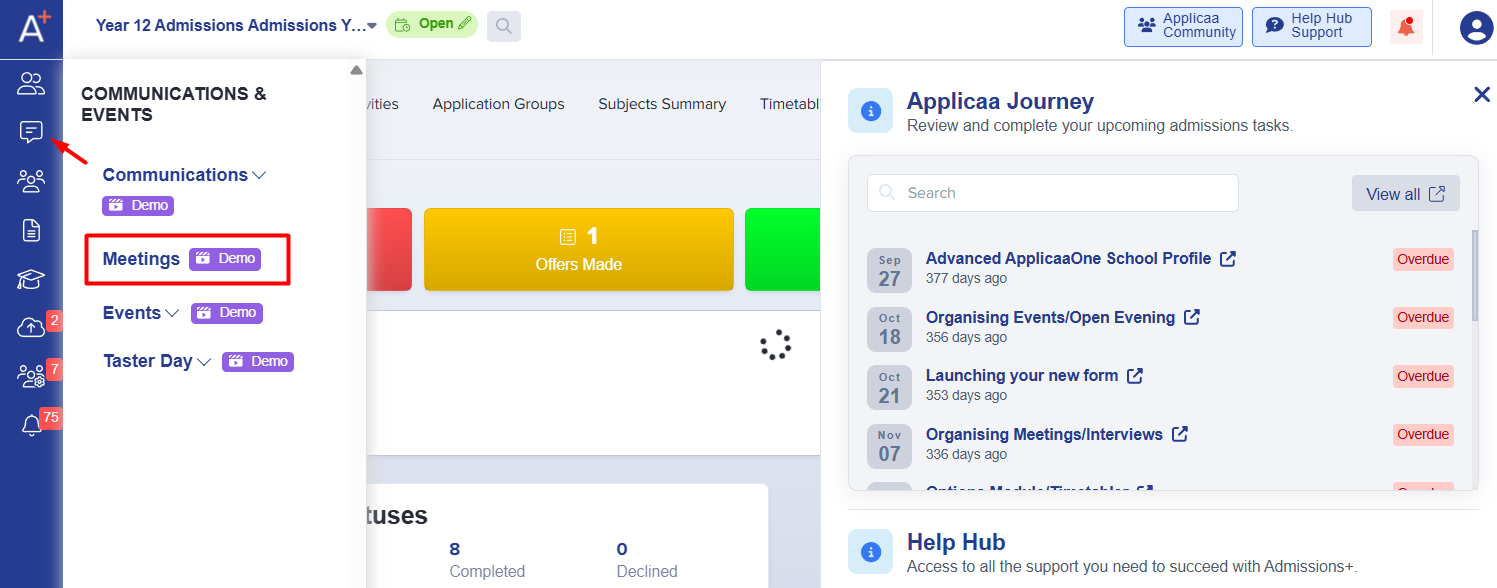Open the graduation cap sidebar icon
This screenshot has width=1497, height=588.
click(x=31, y=279)
